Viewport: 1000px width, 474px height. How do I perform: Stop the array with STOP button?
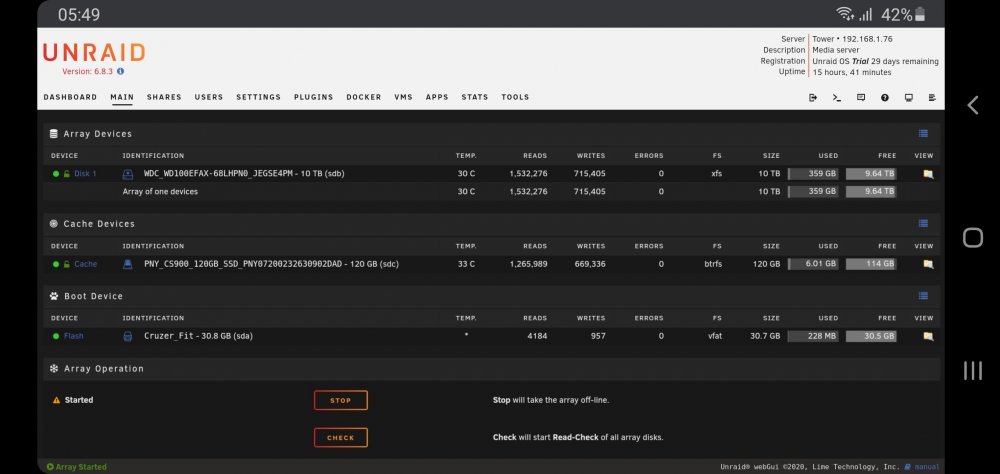pos(341,400)
